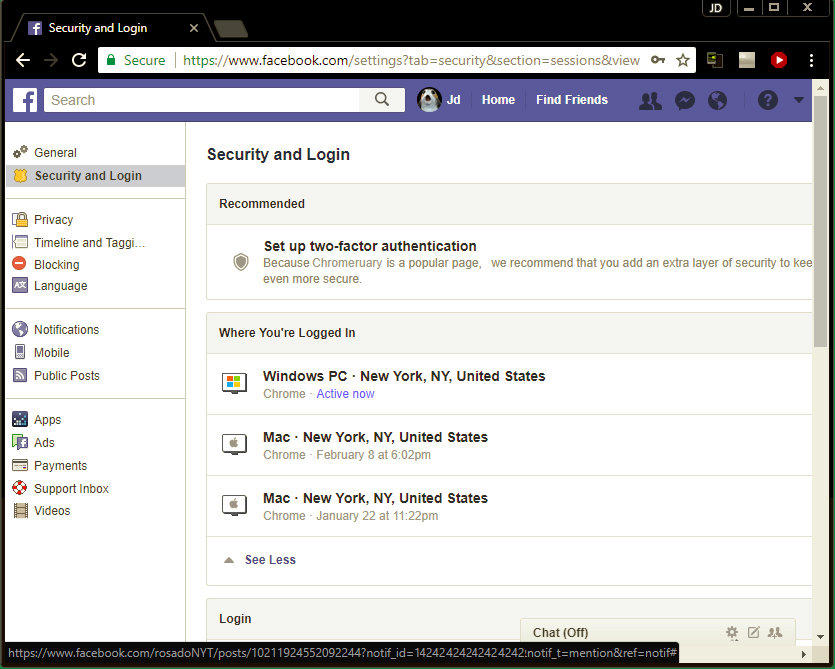The width and height of the screenshot is (835, 669).
Task: Open the Friend Requests icon
Action: pyautogui.click(x=650, y=100)
